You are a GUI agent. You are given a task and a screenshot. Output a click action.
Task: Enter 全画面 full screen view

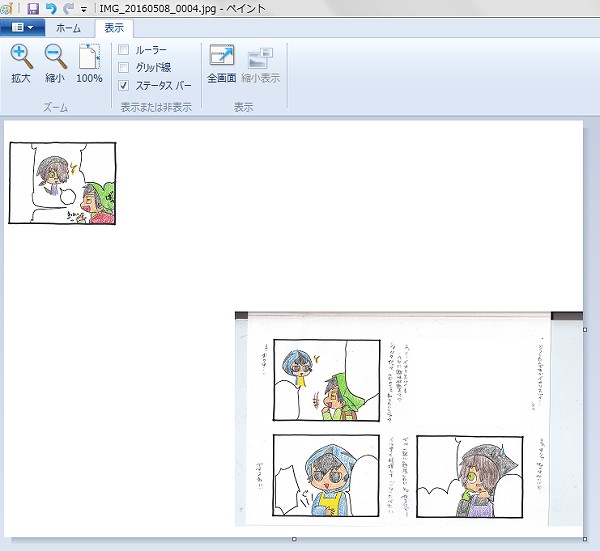[x=221, y=64]
